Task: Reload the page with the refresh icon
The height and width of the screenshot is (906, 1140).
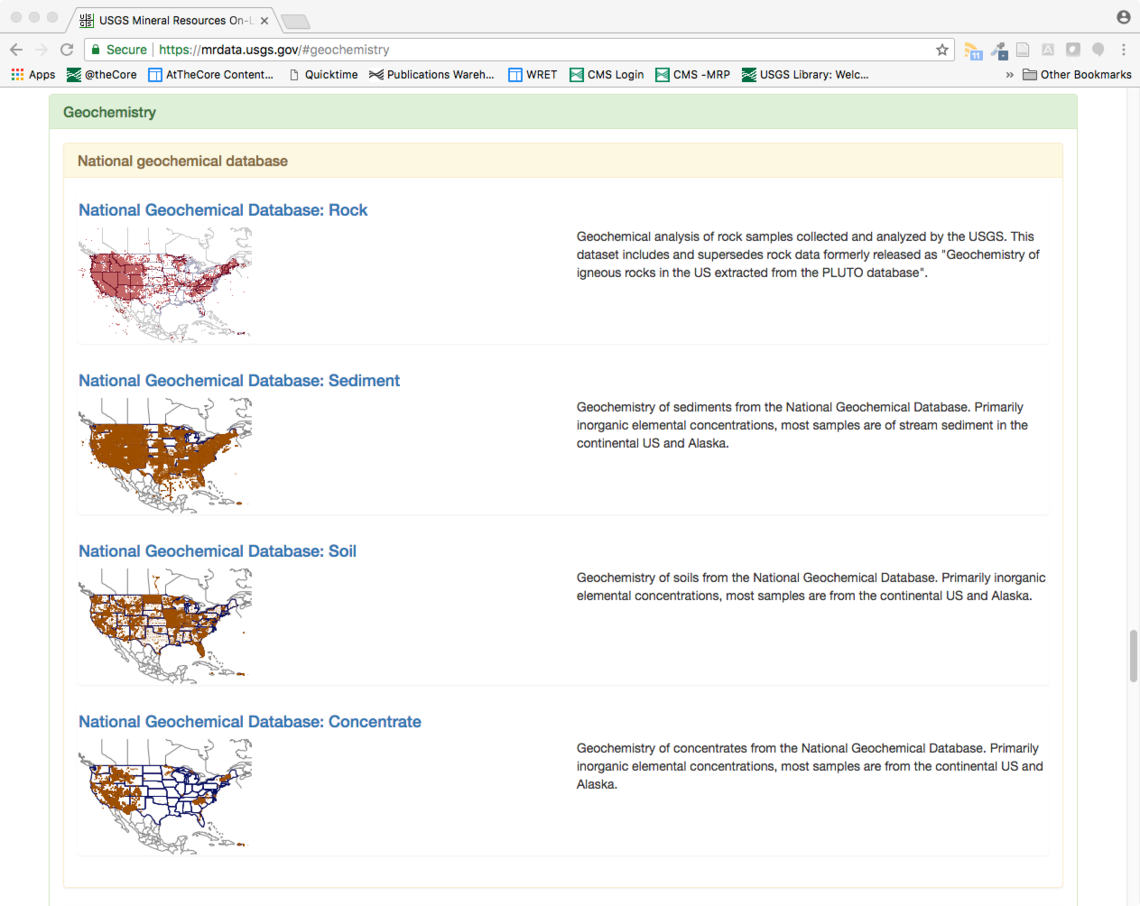Action: [x=67, y=49]
